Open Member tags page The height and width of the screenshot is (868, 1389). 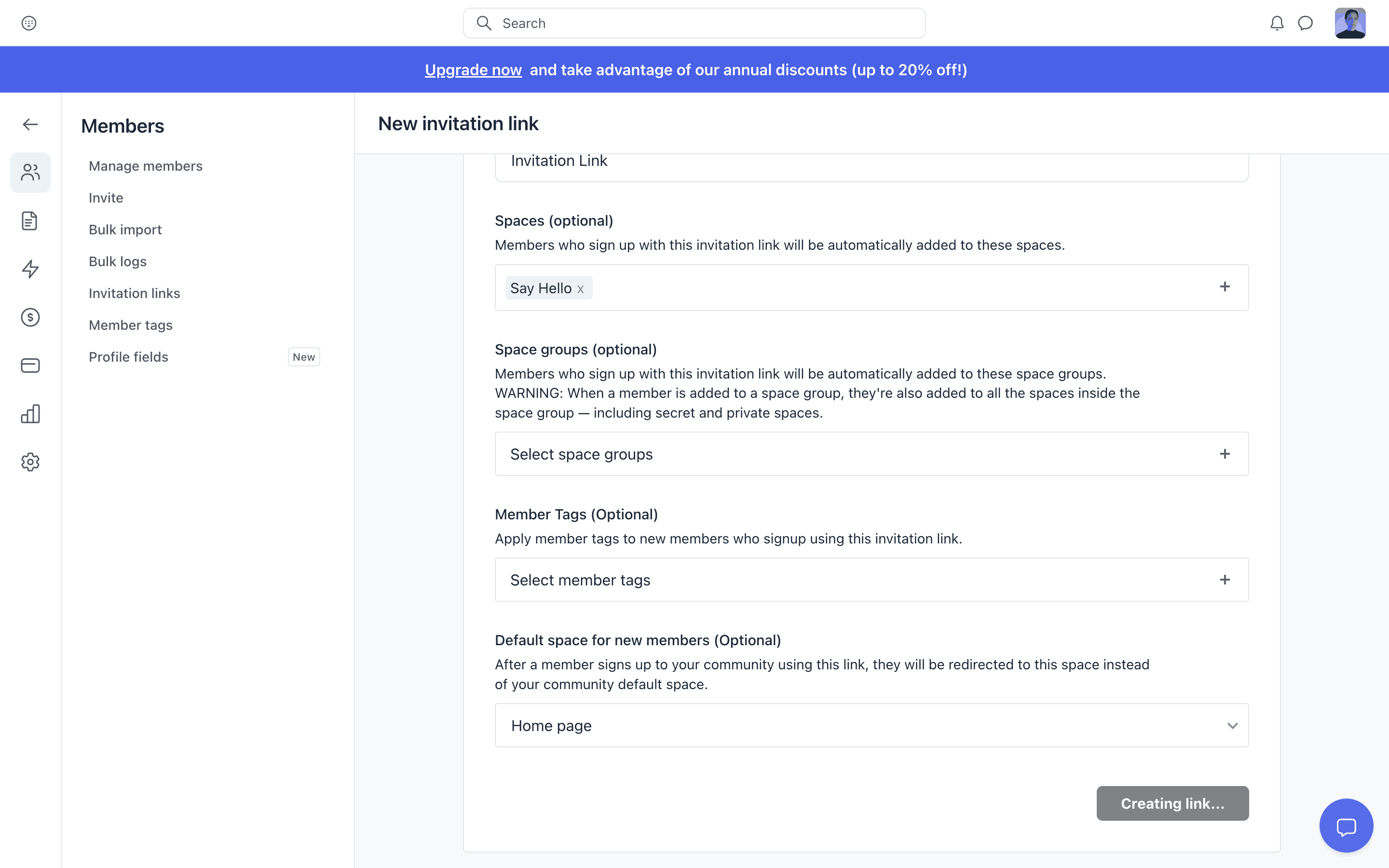[x=130, y=325]
